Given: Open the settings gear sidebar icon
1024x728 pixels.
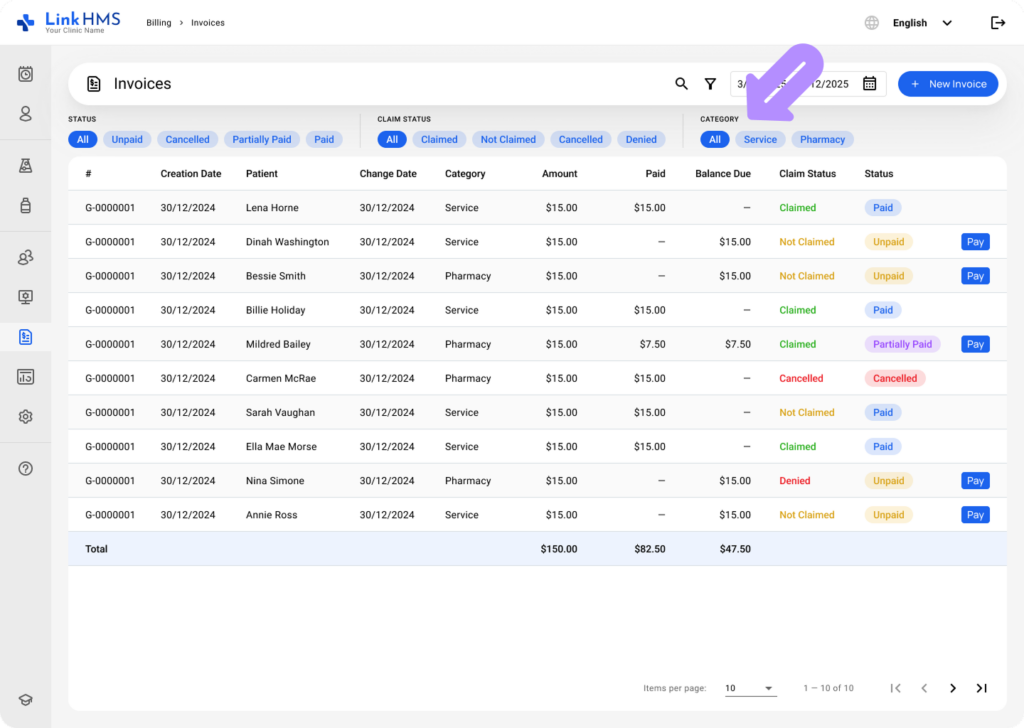Looking at the screenshot, I should pyautogui.click(x=25, y=417).
